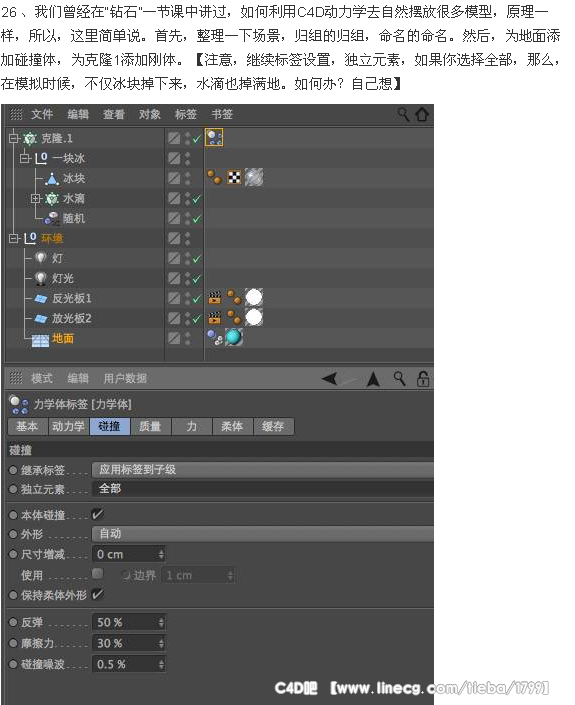The height and width of the screenshot is (705, 575).
Task: Click the 反弹 animation dot
Action: point(13,622)
